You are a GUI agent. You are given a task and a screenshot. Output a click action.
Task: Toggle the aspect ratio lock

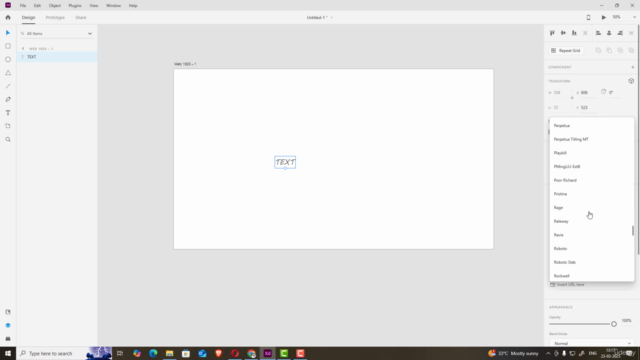tap(572, 98)
